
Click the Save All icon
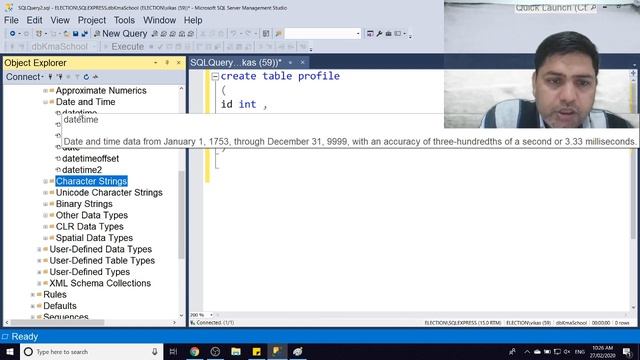[x=84, y=33]
